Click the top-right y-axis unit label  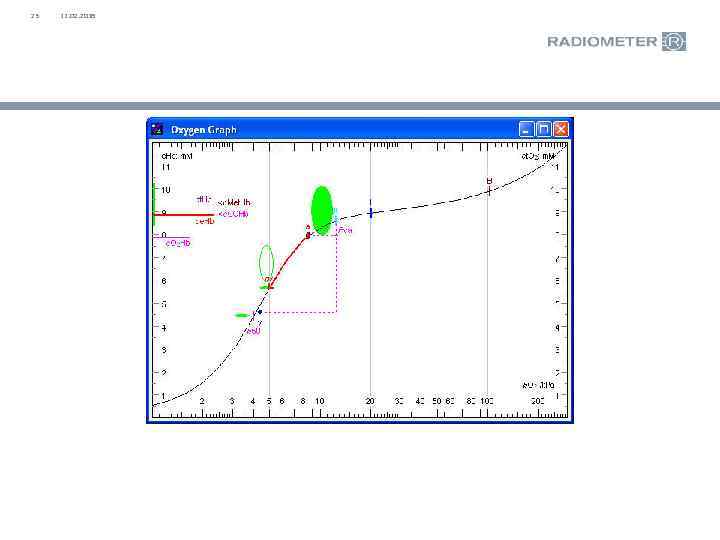tap(538, 156)
